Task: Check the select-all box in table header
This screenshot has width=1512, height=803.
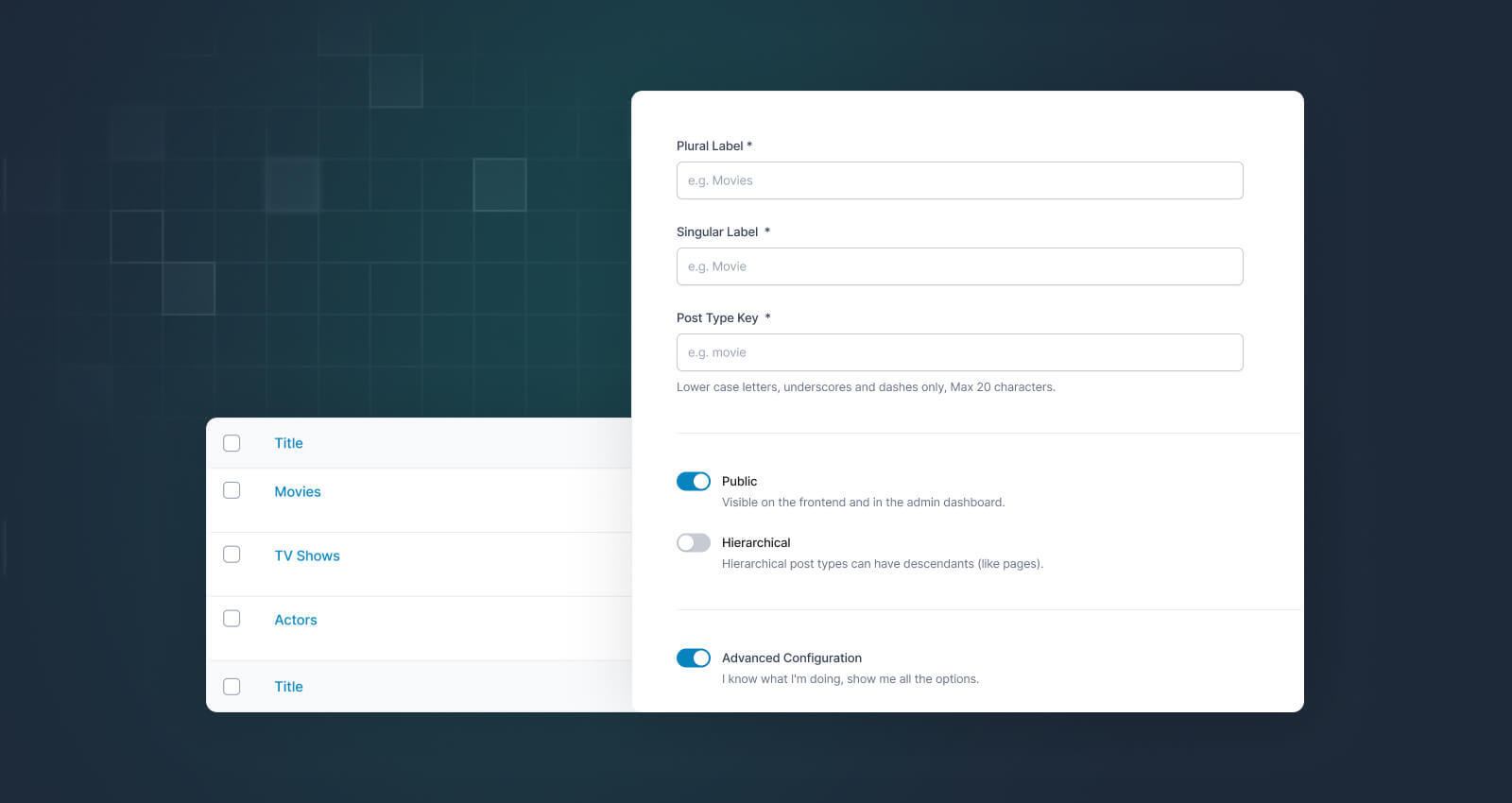Action: (232, 443)
